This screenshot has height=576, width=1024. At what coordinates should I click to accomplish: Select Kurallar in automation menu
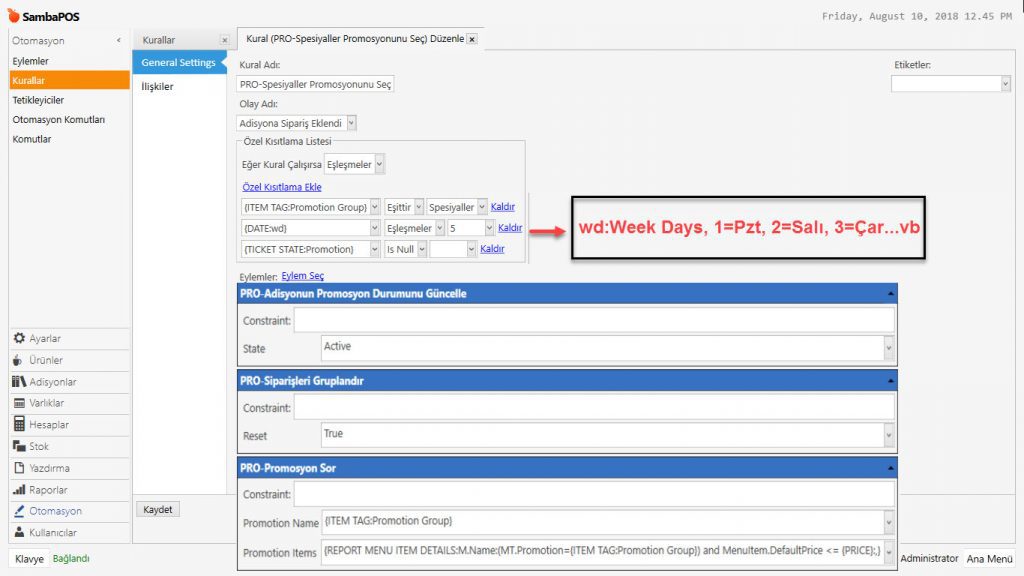tap(69, 80)
